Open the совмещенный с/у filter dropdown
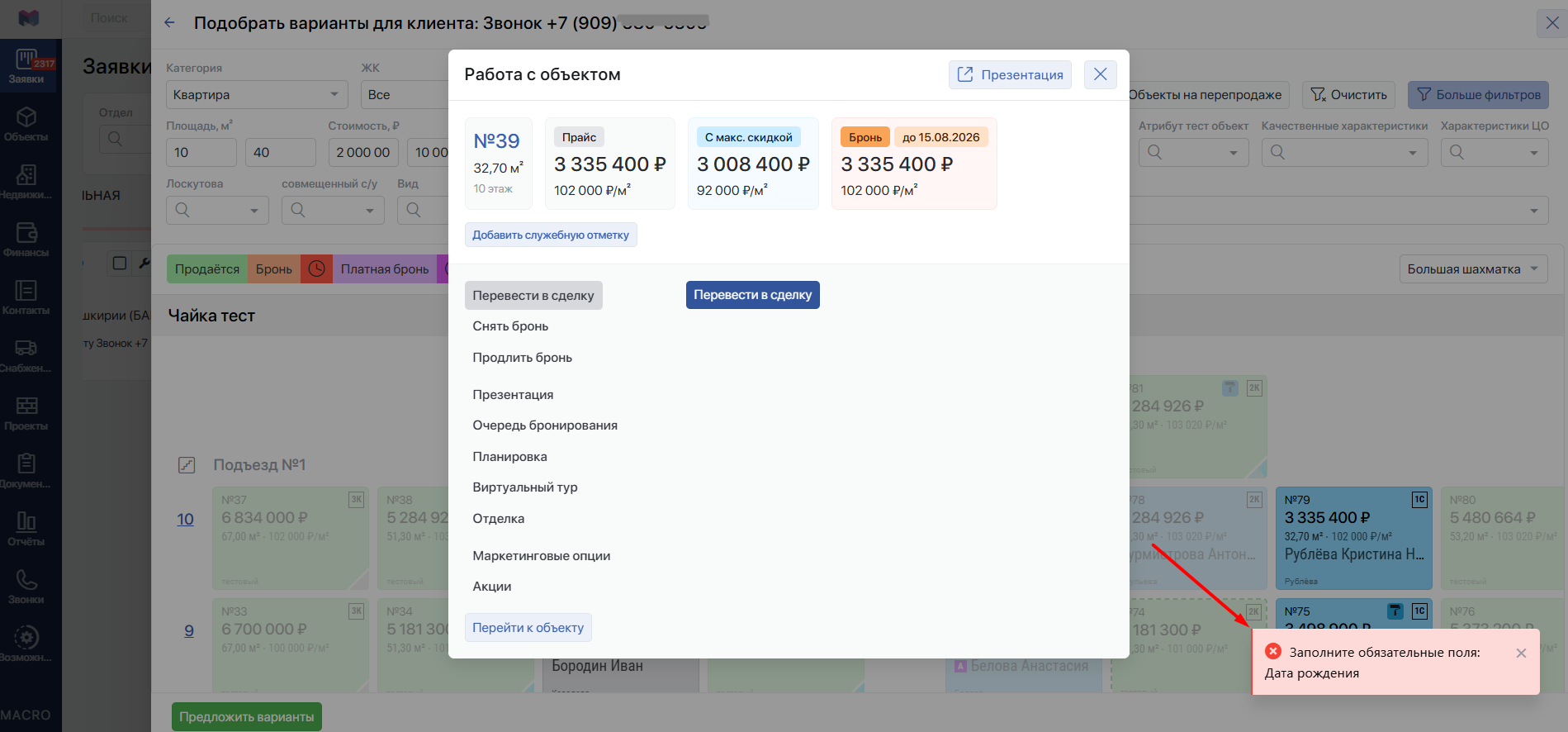 333,210
